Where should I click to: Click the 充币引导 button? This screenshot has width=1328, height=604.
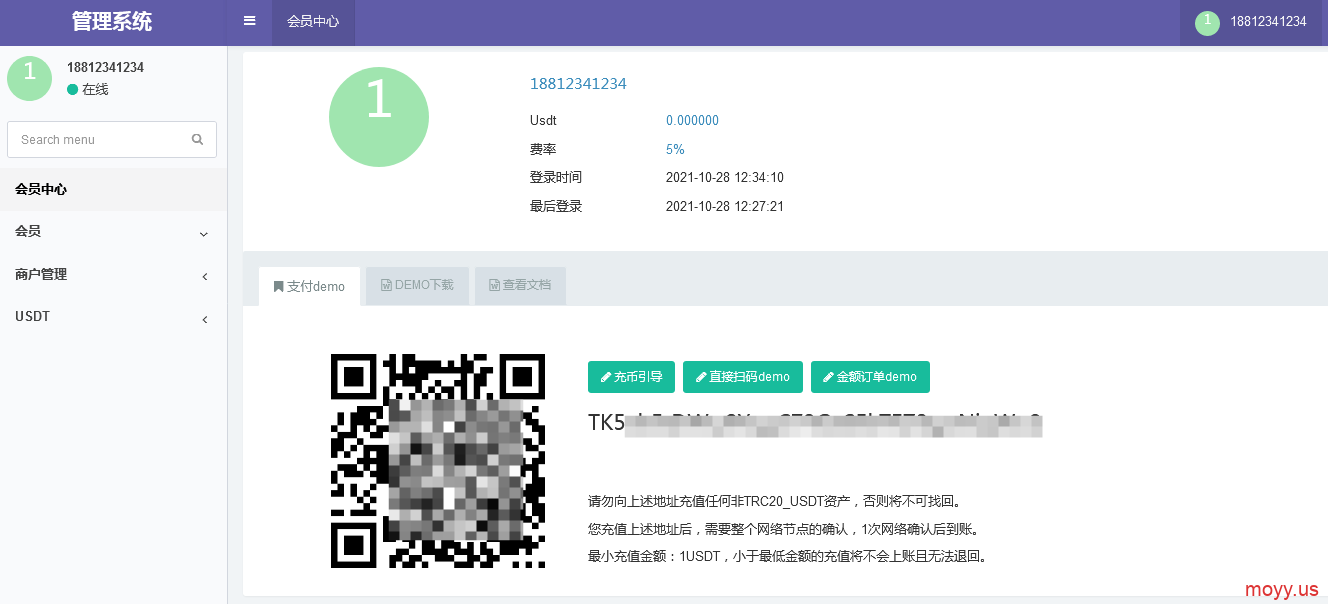point(631,377)
